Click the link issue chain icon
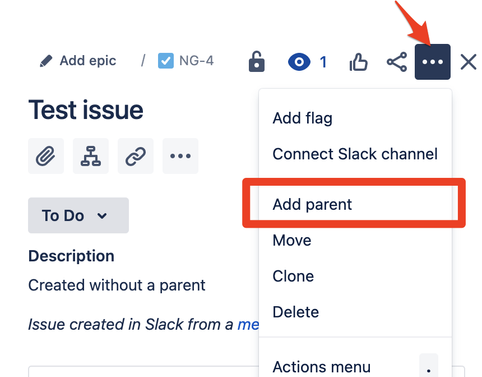This screenshot has width=482, height=377. click(x=135, y=156)
